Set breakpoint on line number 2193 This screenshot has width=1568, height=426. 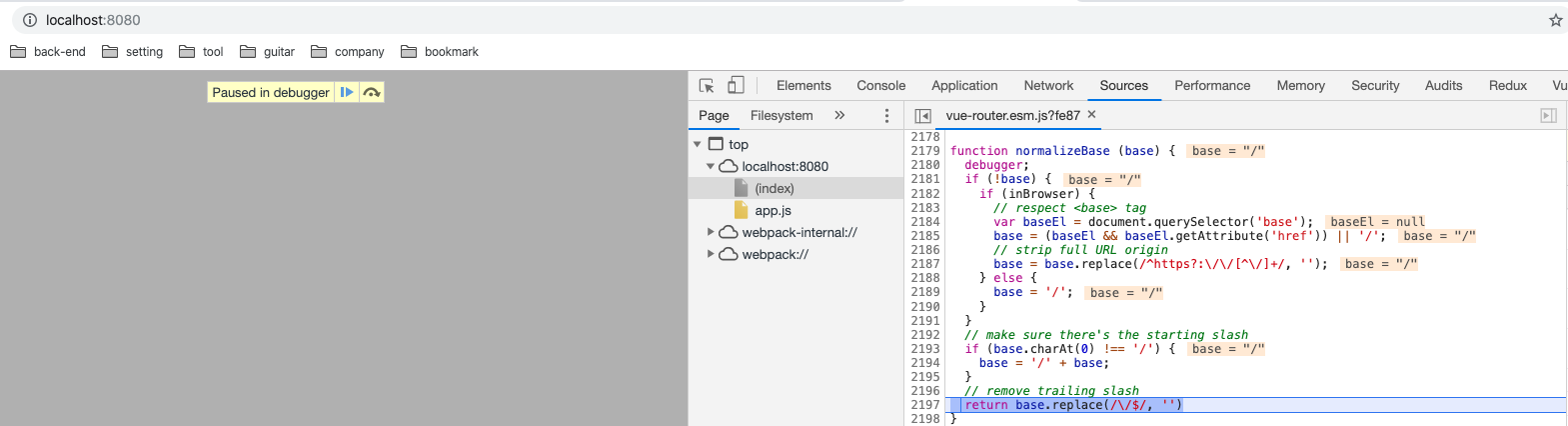click(x=924, y=349)
